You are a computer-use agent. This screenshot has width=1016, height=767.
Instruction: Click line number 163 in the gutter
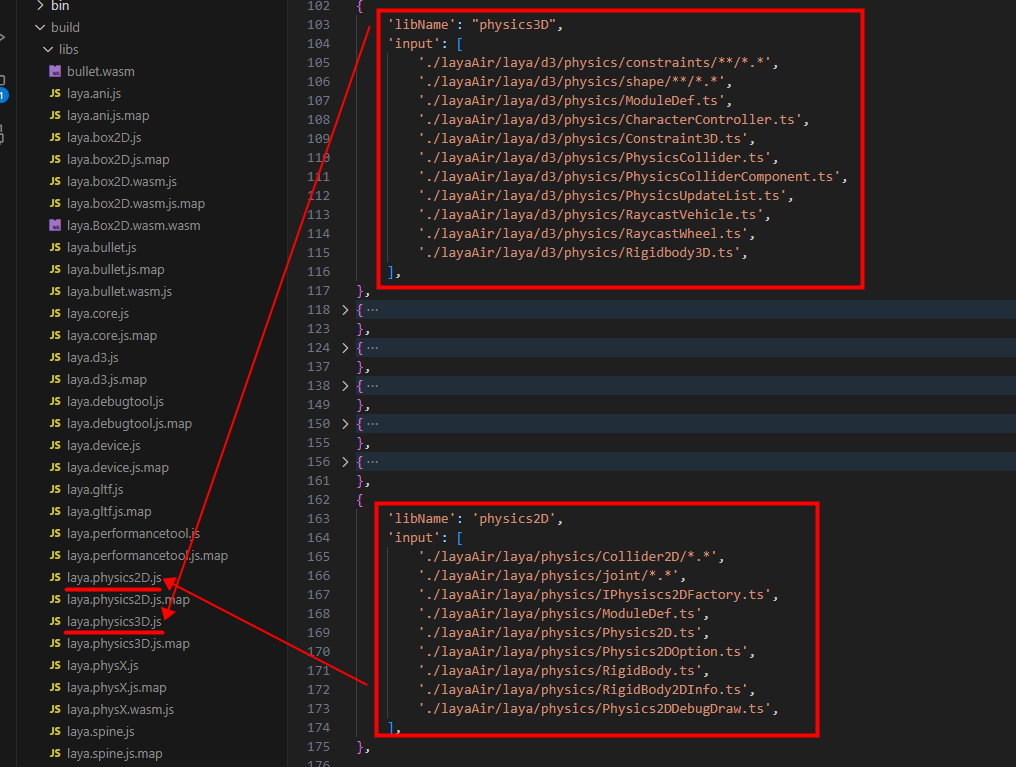(x=319, y=519)
